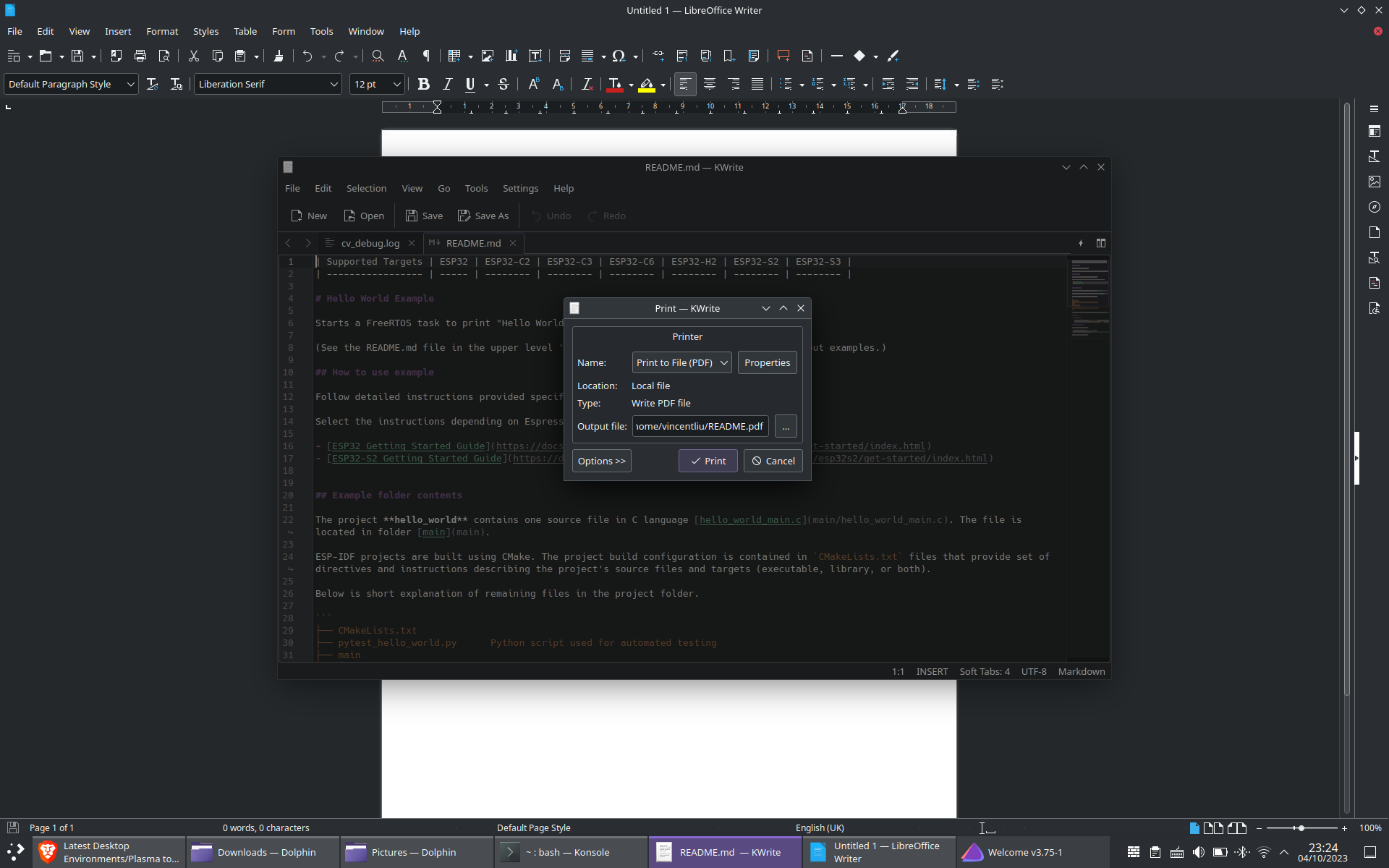
Task: Open the Print to File (PDF) printer dropdown
Action: 681,362
